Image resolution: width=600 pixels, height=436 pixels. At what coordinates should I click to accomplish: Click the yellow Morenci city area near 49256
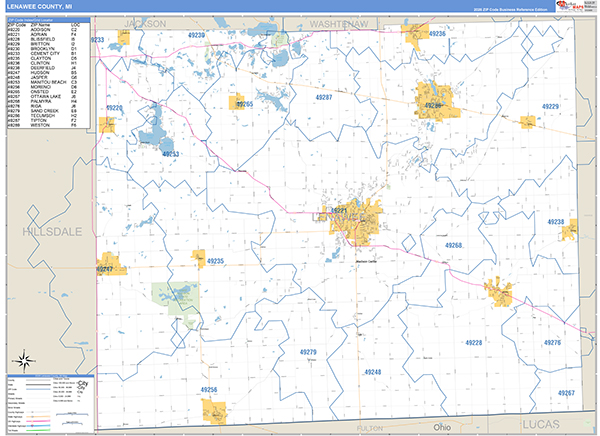[x=214, y=410]
